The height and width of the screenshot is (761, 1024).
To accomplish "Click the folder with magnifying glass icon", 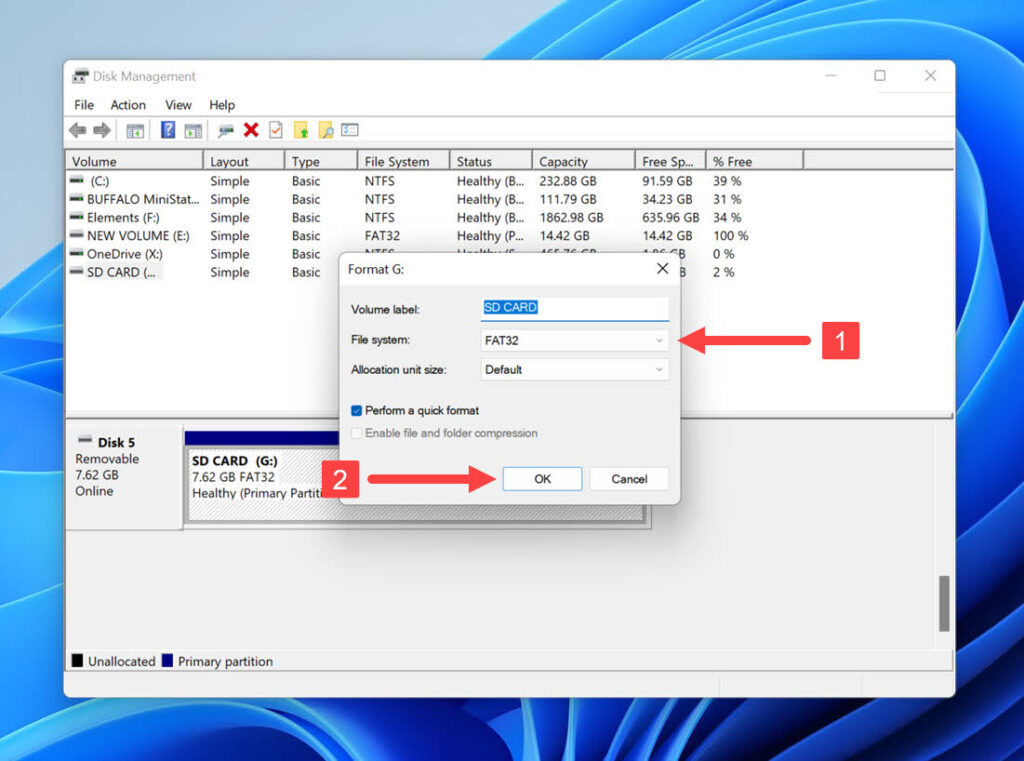I will pos(325,130).
